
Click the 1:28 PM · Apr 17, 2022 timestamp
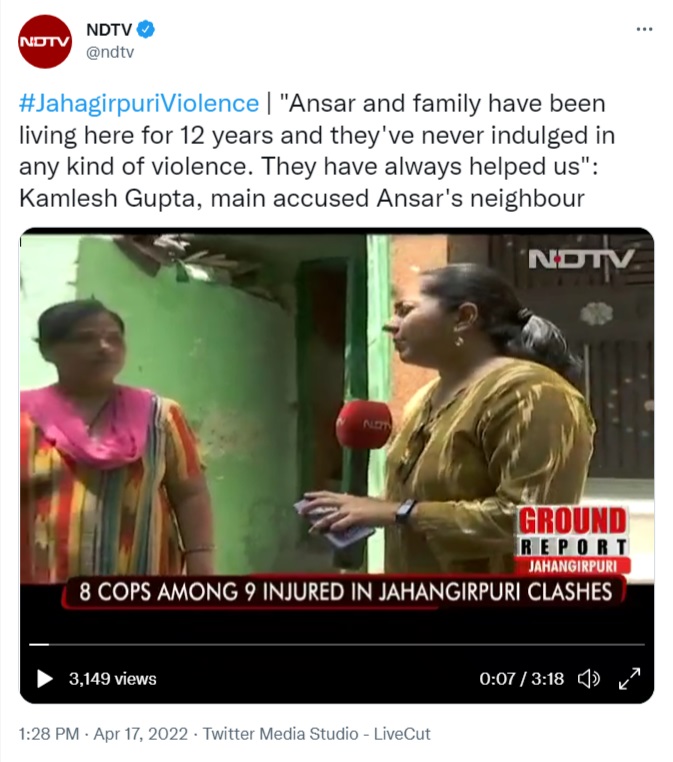103,734
